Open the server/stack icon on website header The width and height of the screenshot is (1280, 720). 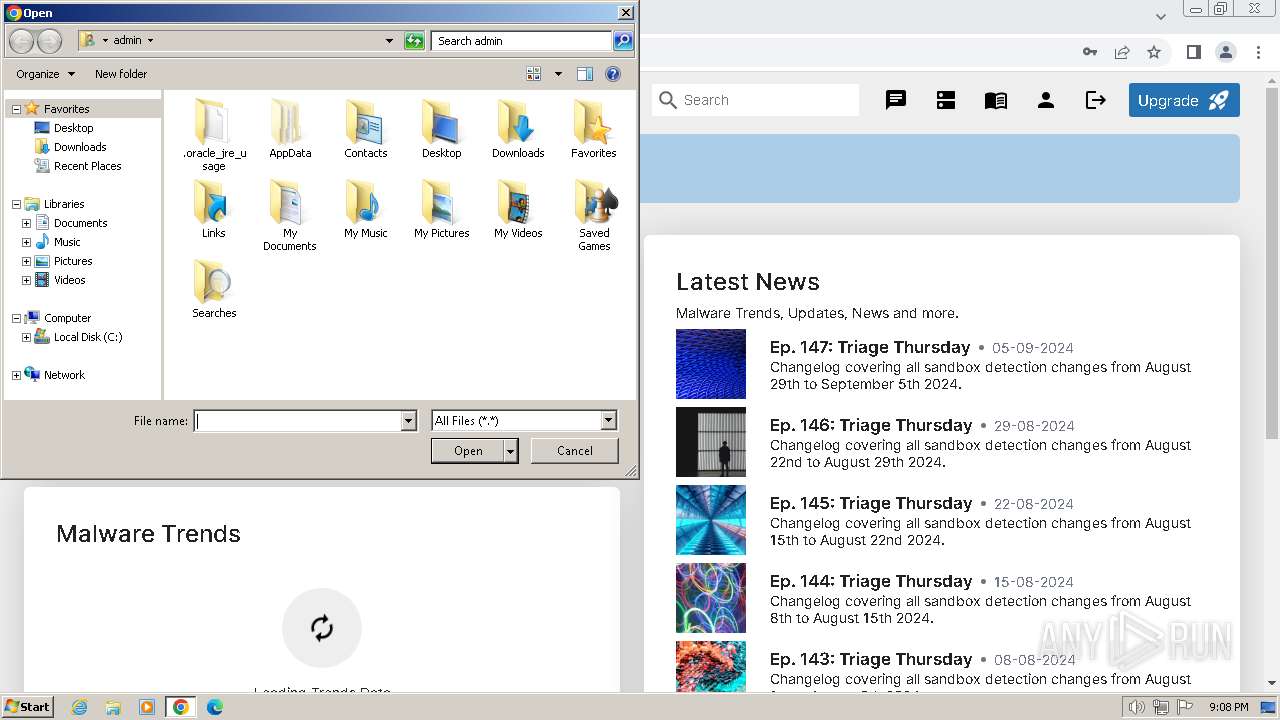pos(946,100)
